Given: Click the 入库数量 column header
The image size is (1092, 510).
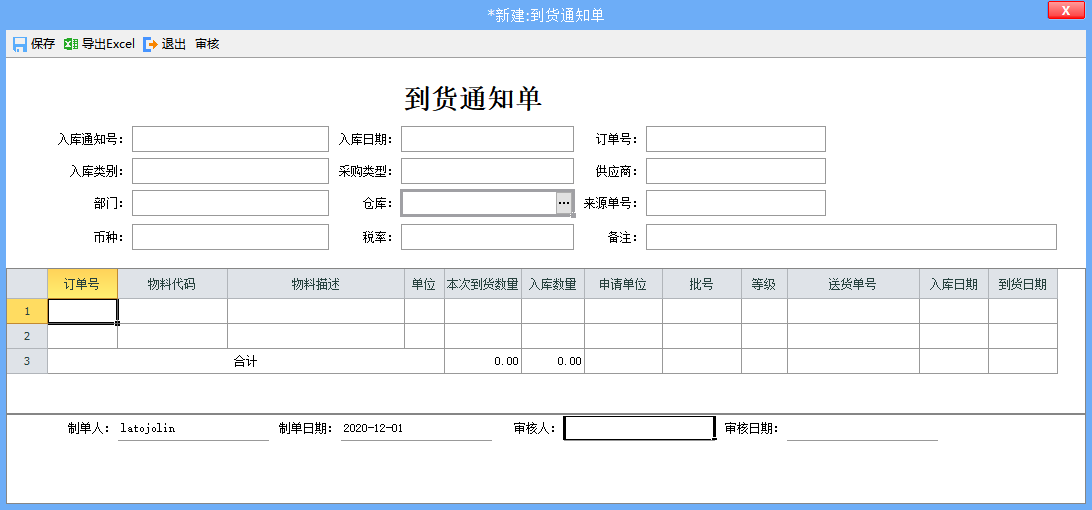Looking at the screenshot, I should (552, 284).
